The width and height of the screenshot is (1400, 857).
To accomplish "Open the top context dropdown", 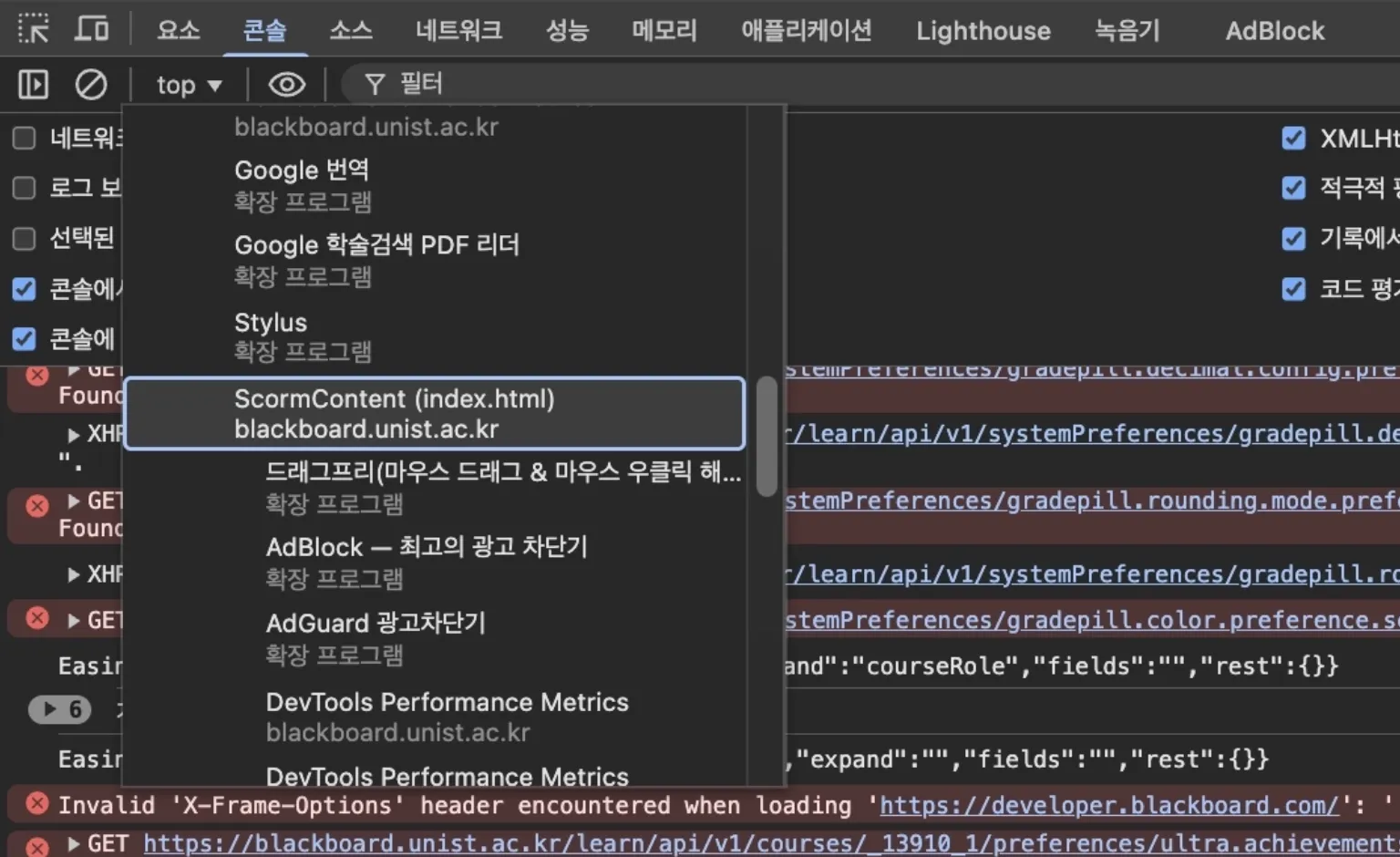I will pyautogui.click(x=189, y=85).
